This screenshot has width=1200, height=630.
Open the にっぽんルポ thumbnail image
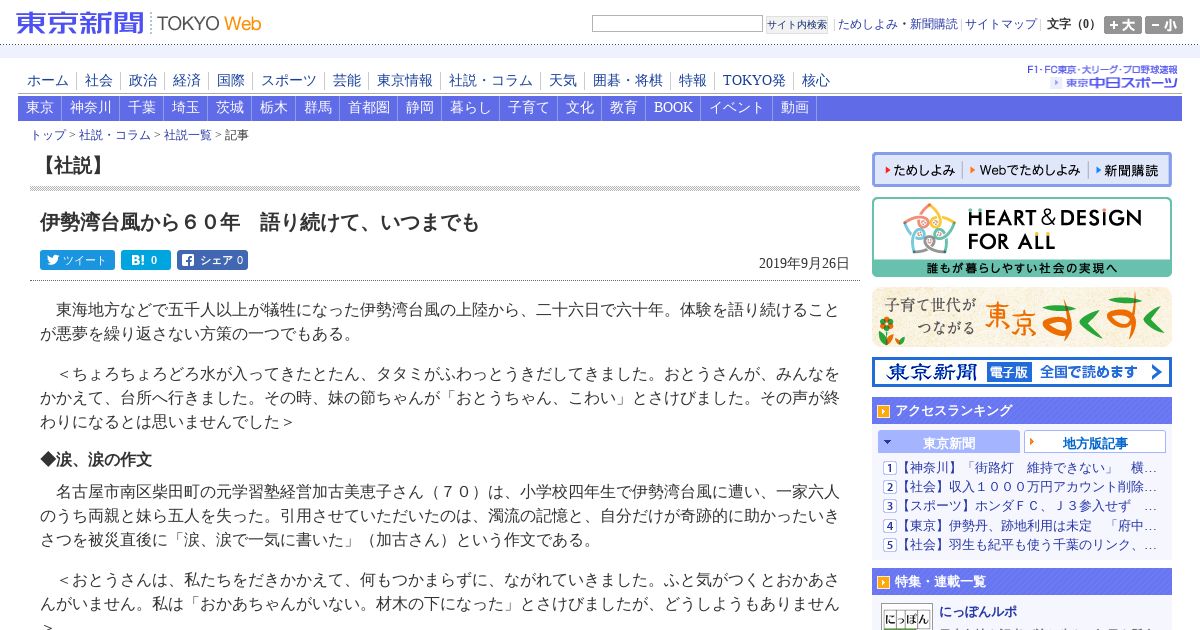click(x=906, y=616)
